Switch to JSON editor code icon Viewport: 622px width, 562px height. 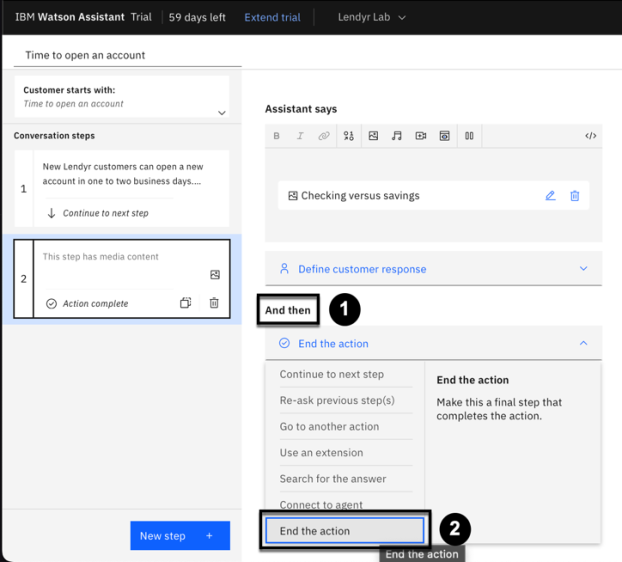[x=591, y=136]
